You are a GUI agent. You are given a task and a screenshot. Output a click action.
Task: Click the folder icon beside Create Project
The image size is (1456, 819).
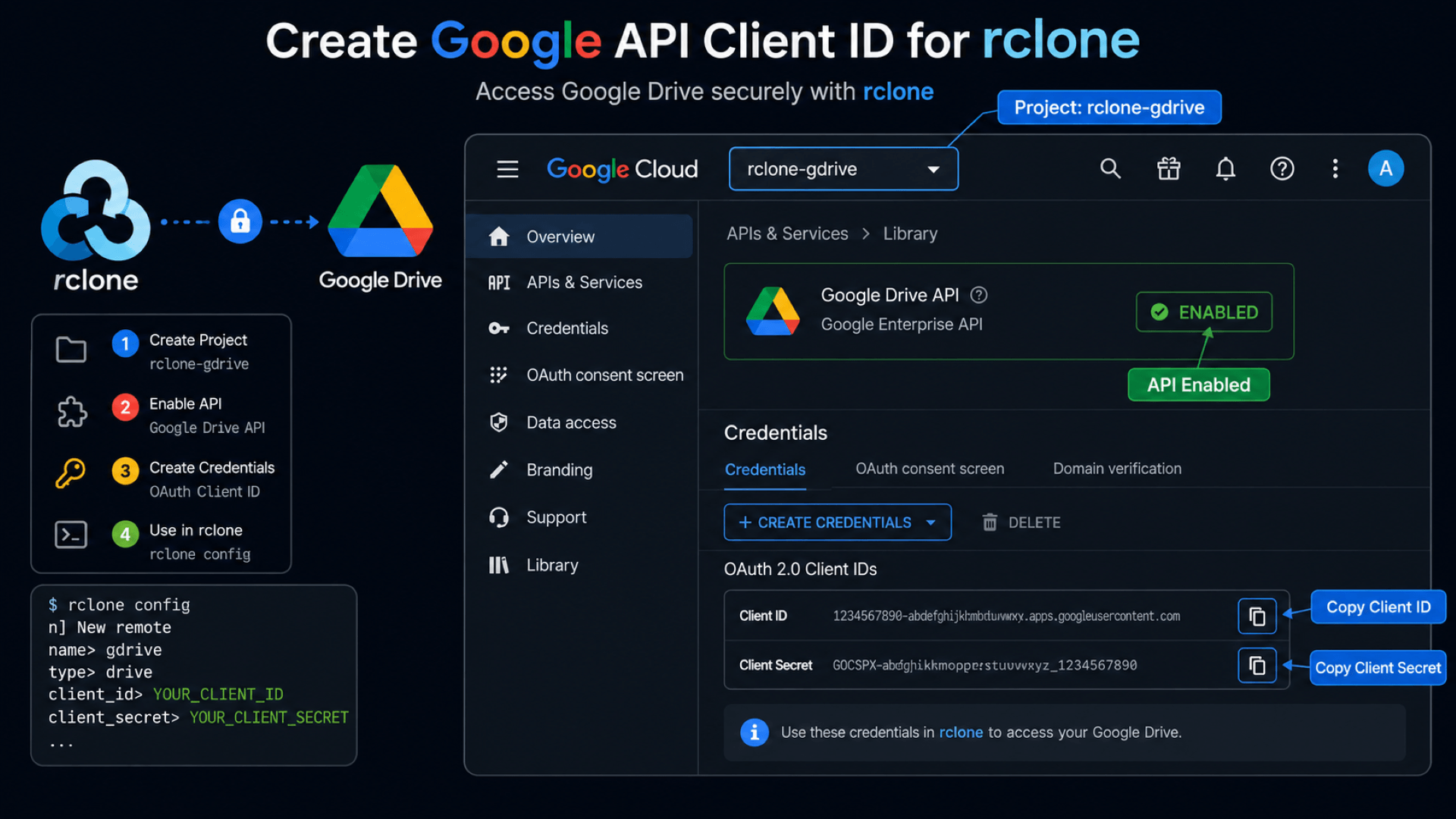[x=71, y=350]
